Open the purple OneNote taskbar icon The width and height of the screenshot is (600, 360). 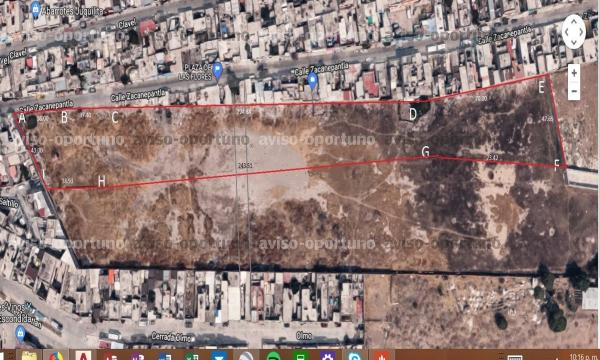[137, 356]
